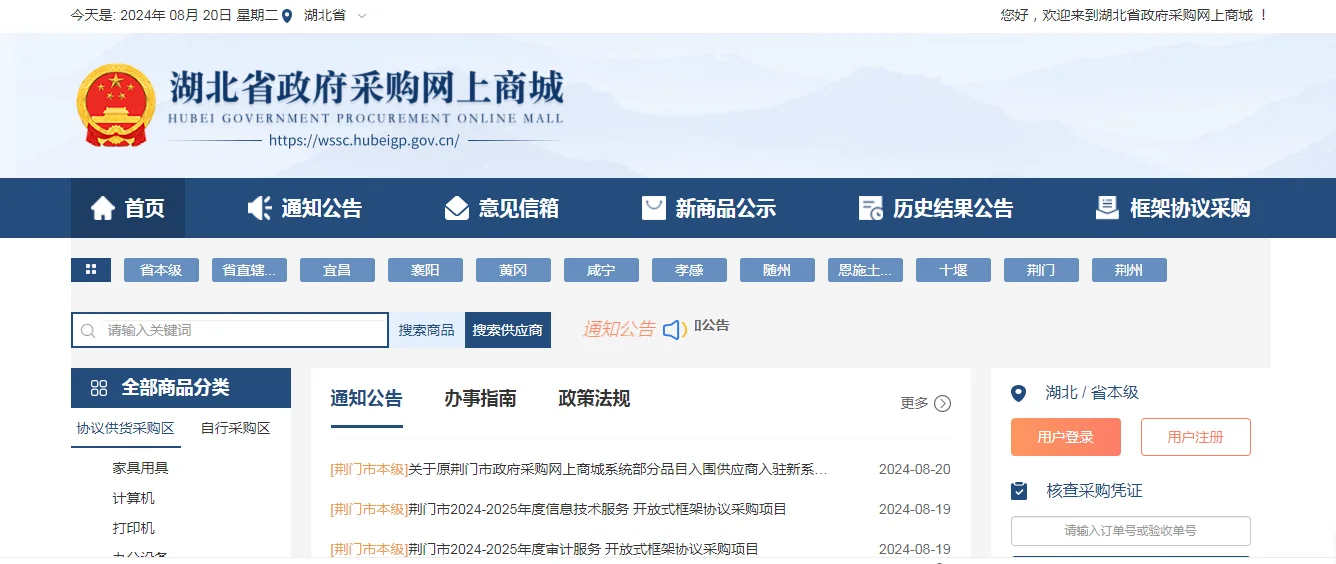Click the site URL https://wssc.hubeigp.gov.cn/
The image size is (1336, 564).
point(364,141)
